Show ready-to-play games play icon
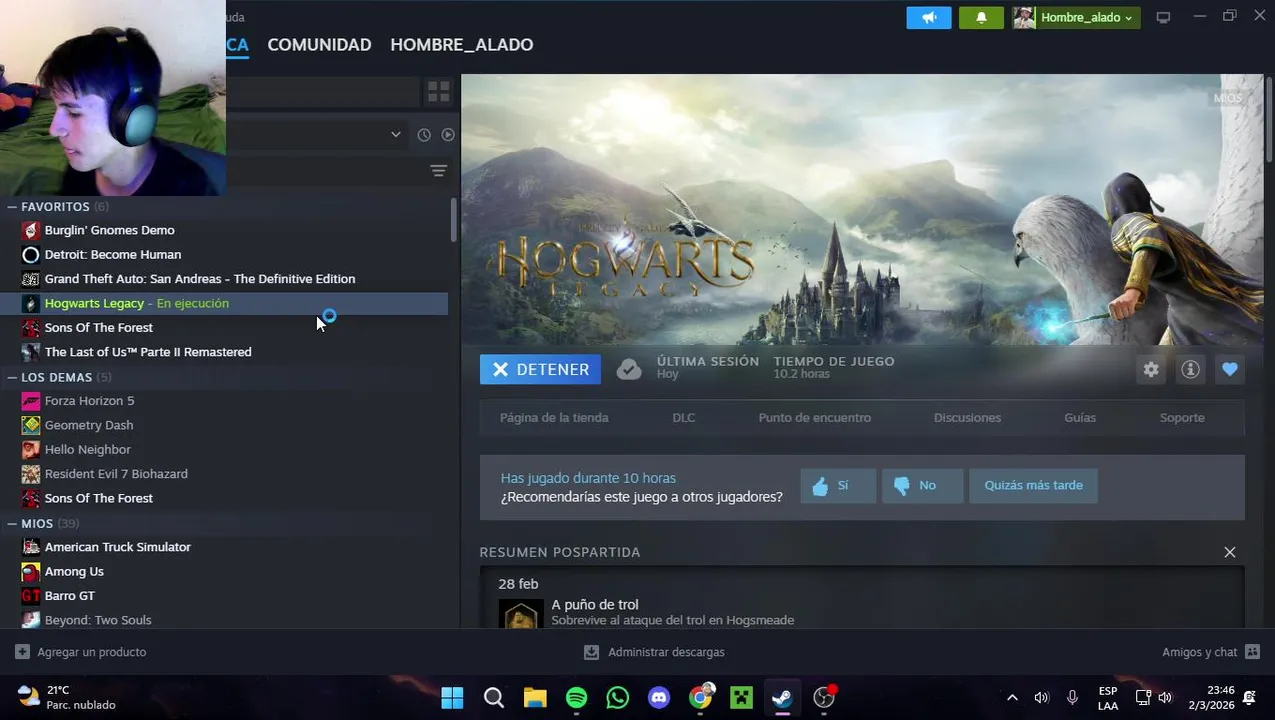The height and width of the screenshot is (720, 1275). [x=448, y=134]
